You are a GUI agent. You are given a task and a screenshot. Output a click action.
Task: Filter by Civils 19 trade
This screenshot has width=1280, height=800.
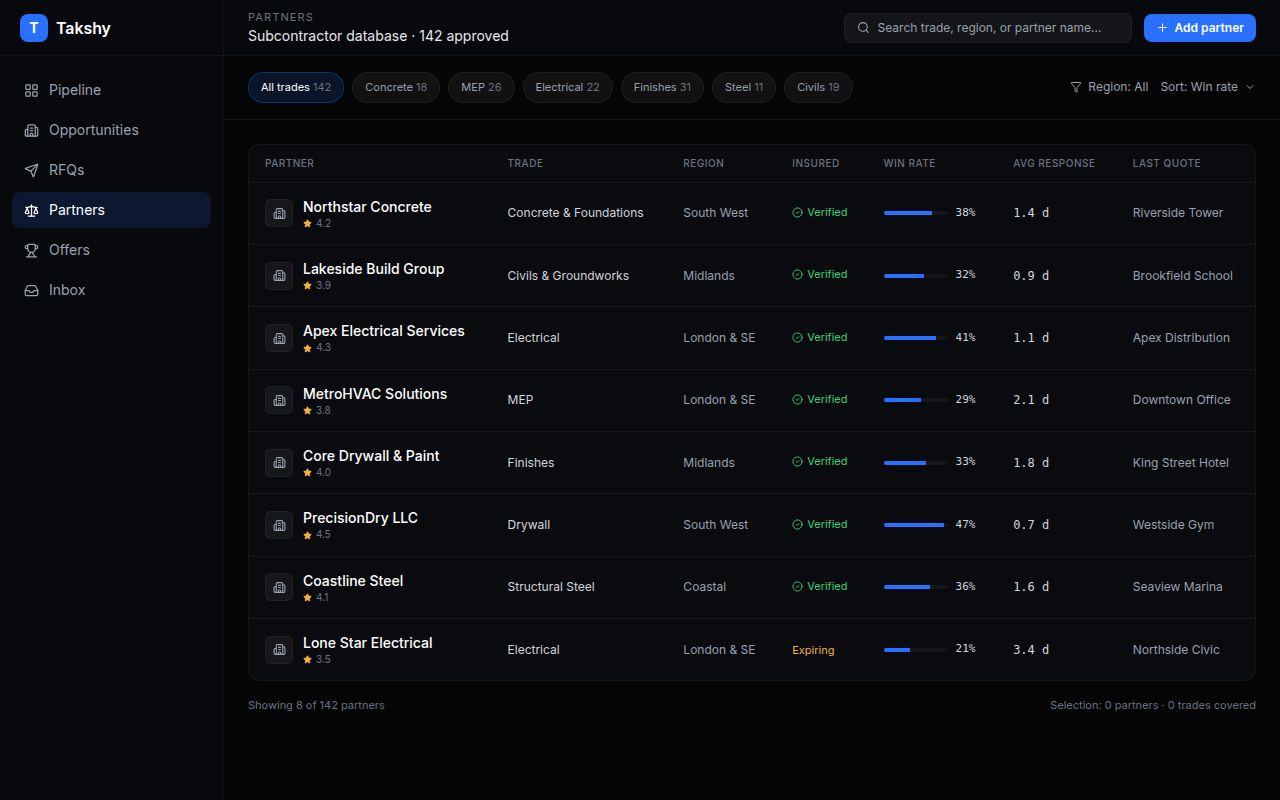pyautogui.click(x=818, y=87)
